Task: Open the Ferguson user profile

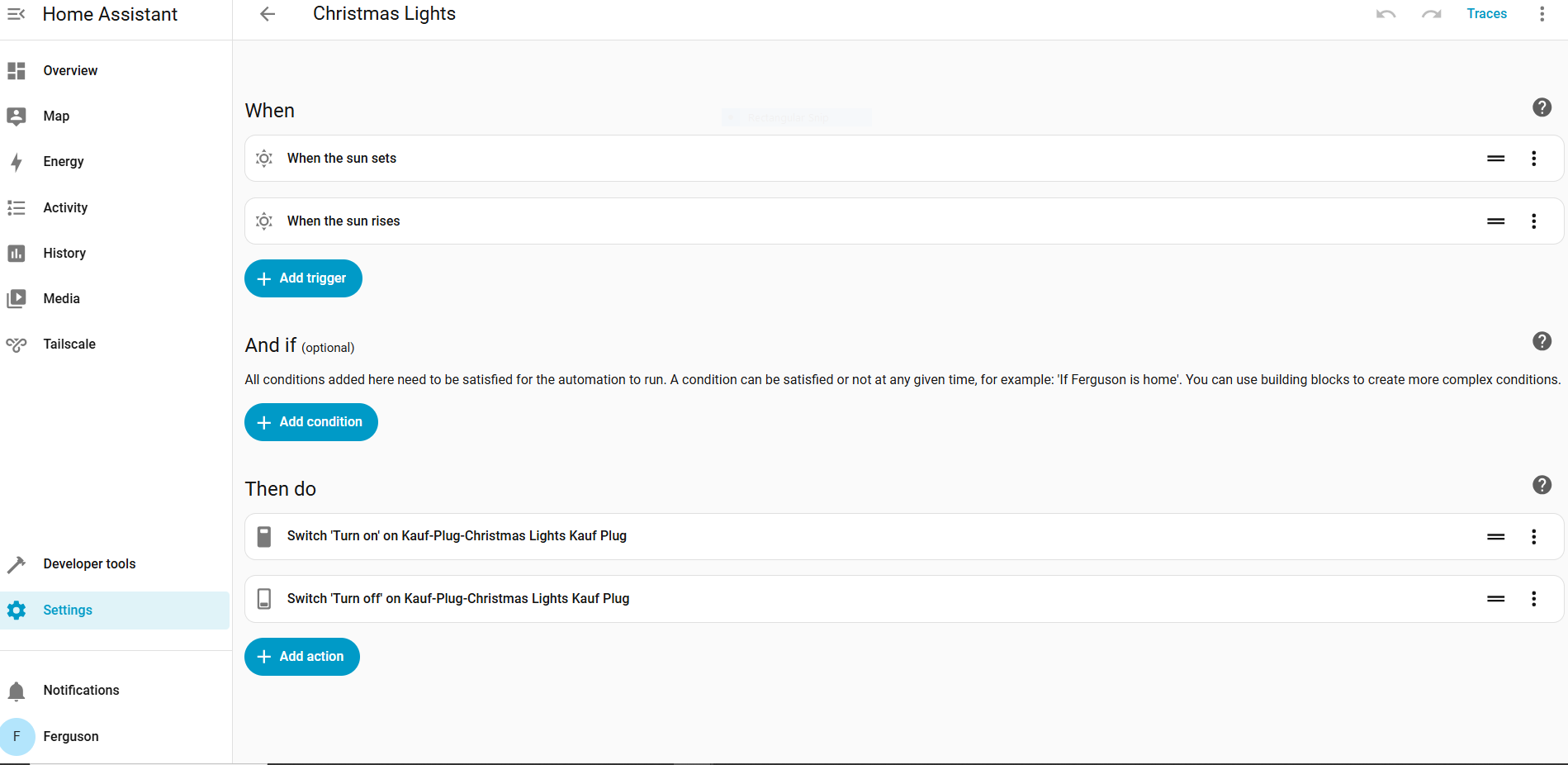Action: pyautogui.click(x=70, y=737)
